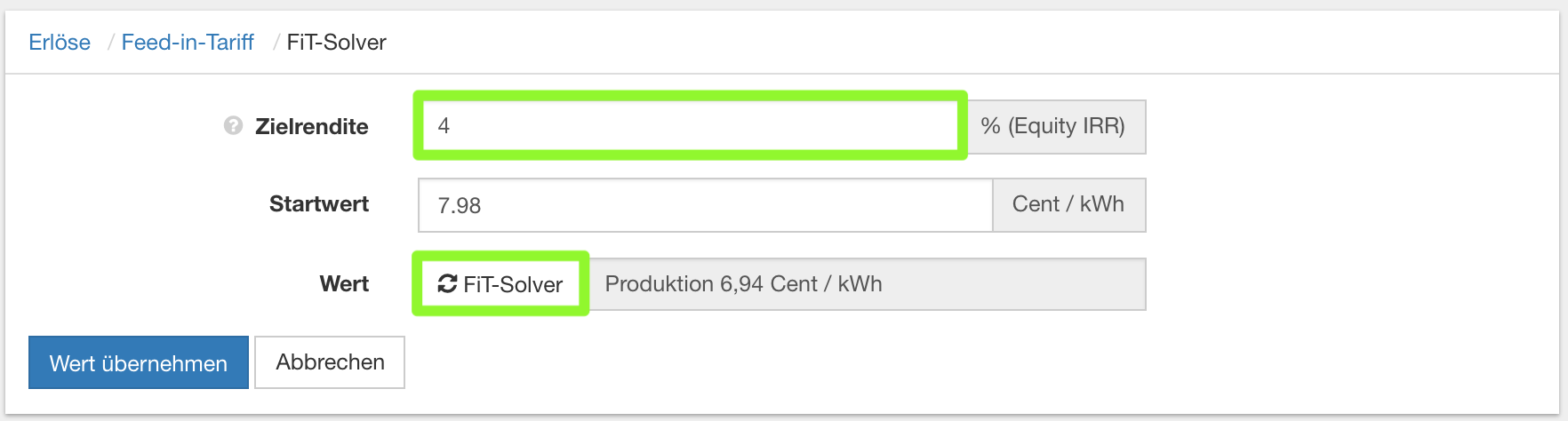Navigate to Feed-in-Tariff breadcrumb
The height and width of the screenshot is (421, 1568).
188,43
